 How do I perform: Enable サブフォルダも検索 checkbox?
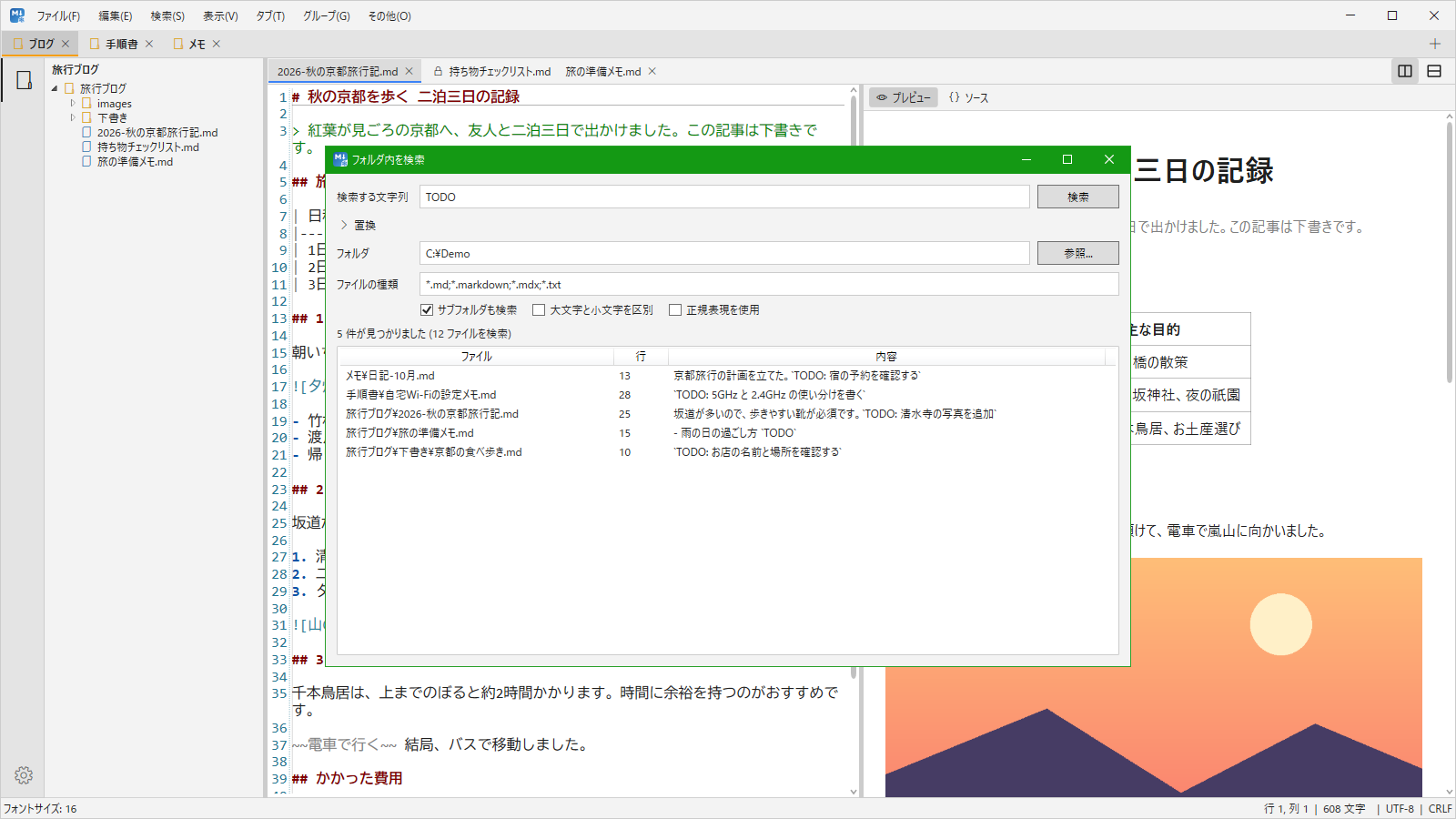[x=427, y=309]
